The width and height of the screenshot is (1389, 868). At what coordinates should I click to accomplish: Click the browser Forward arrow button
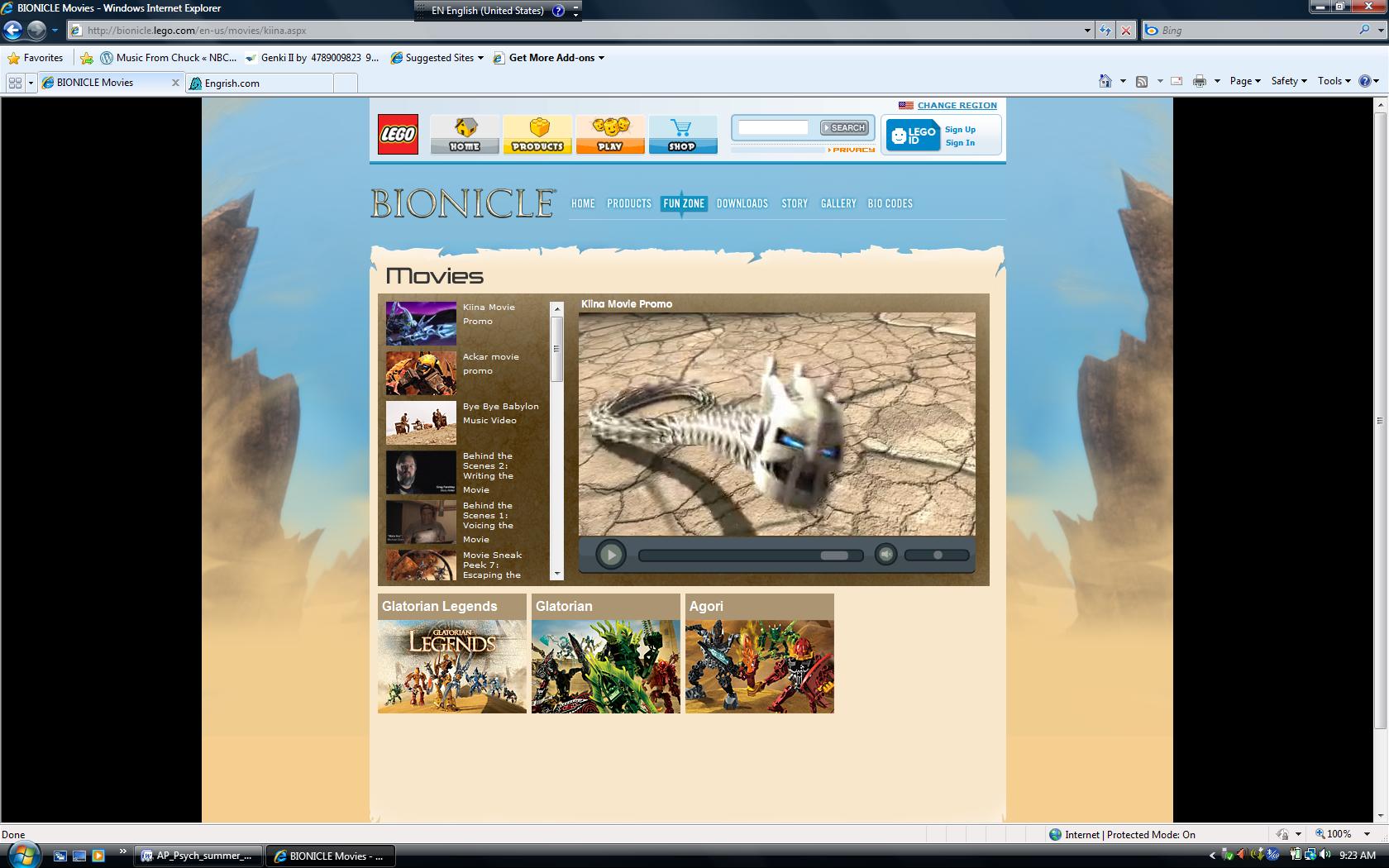click(x=36, y=30)
